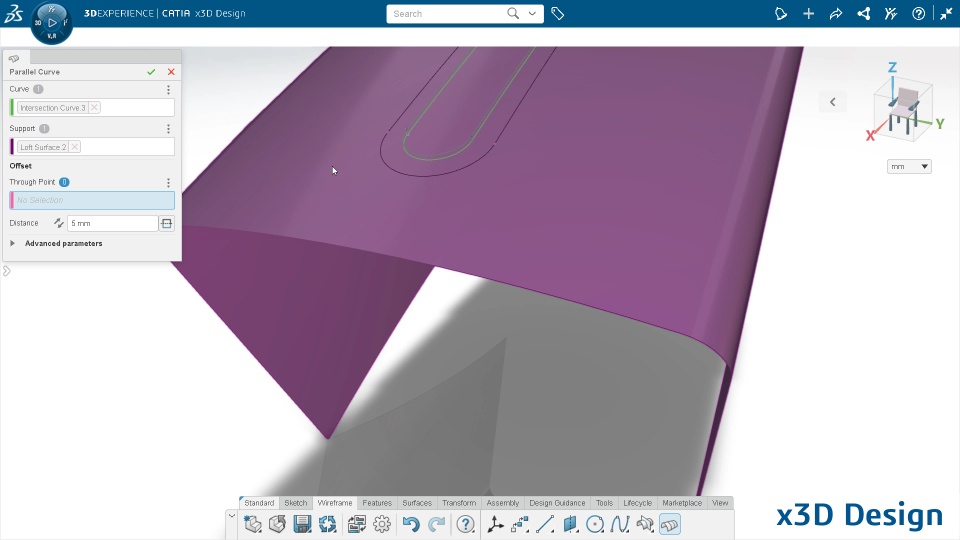
Task: Click the Open content icon in toolbar
Action: point(277,524)
